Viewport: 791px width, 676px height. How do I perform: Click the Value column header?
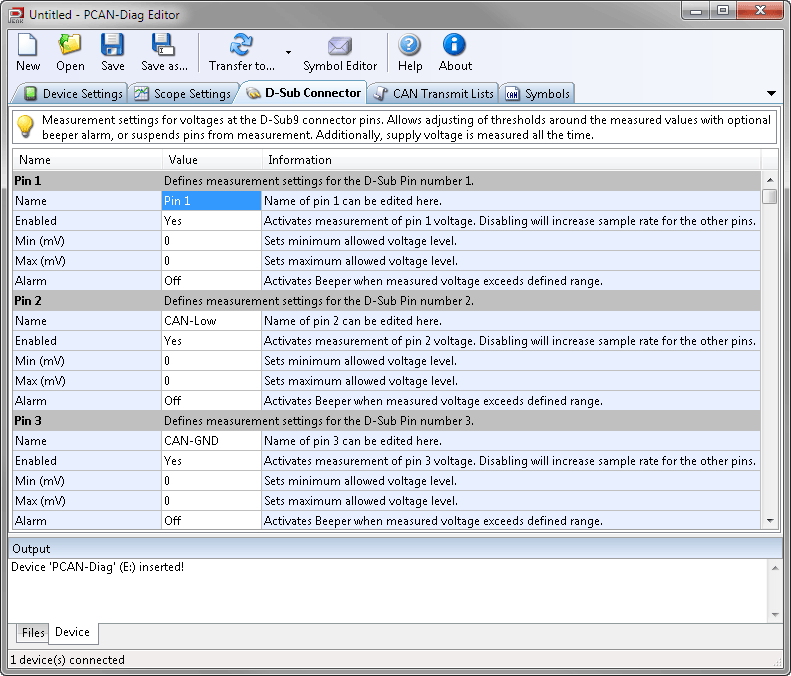pyautogui.click(x=211, y=160)
